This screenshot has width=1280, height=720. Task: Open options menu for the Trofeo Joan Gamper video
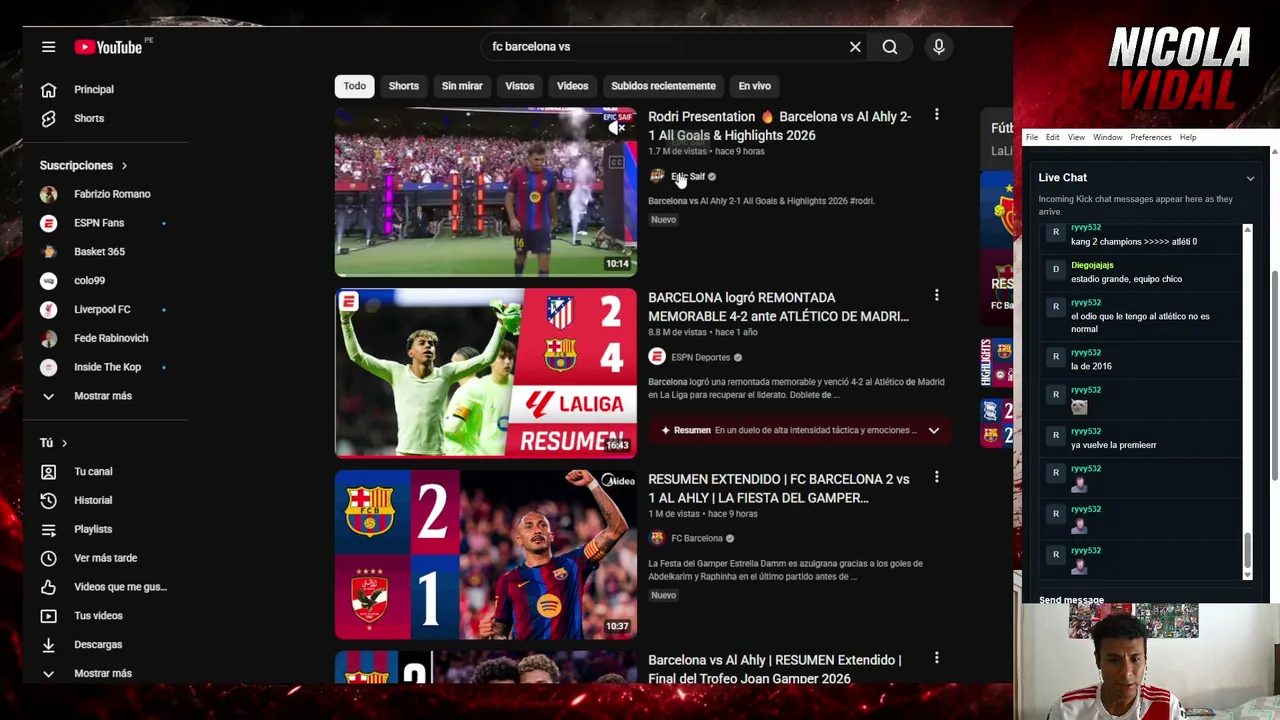point(937,658)
